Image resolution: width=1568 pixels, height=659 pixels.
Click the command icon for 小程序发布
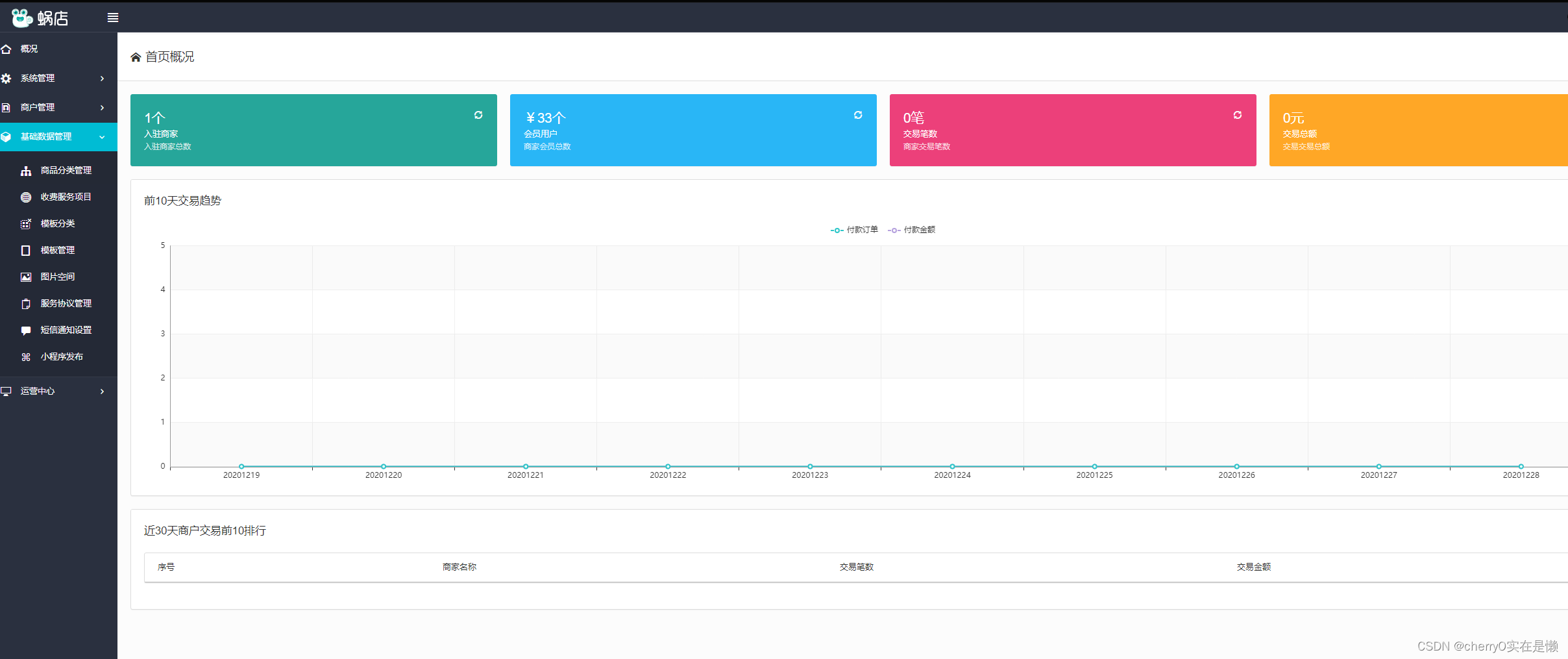[26, 357]
